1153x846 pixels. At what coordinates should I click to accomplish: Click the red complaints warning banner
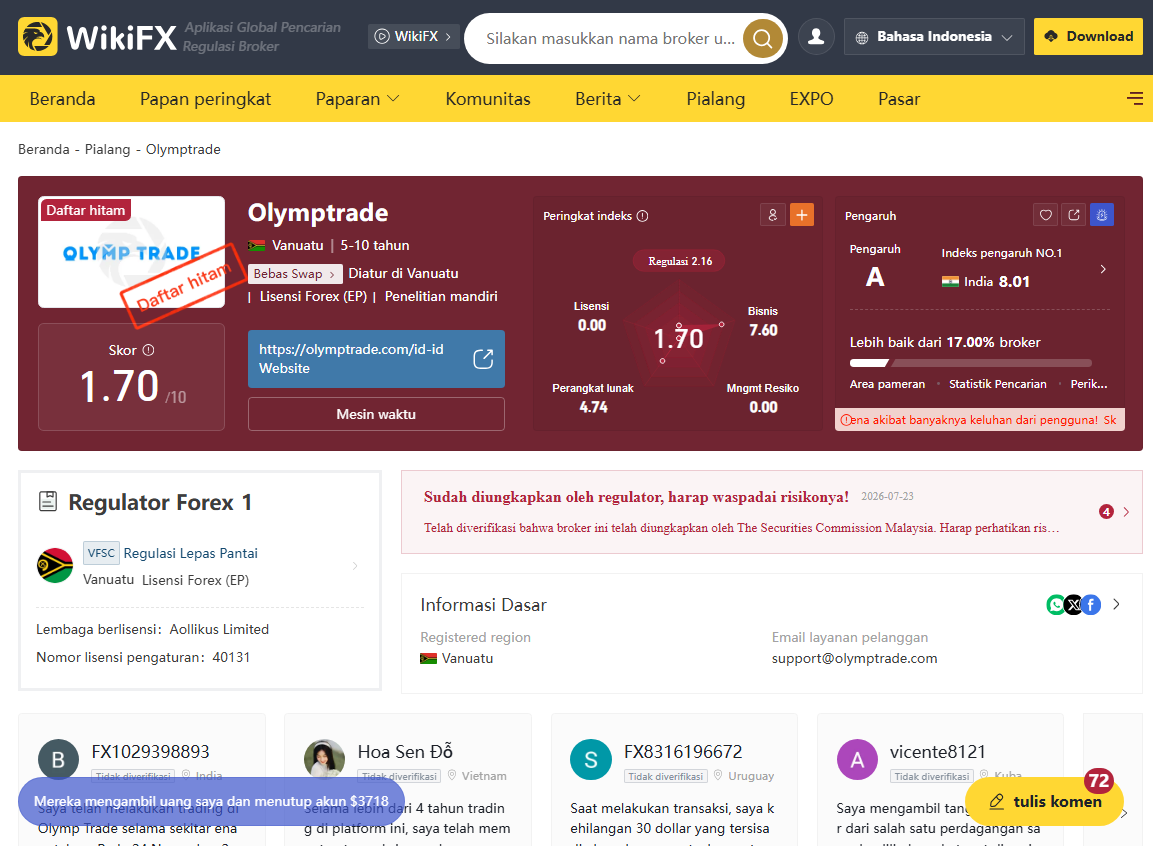coord(979,420)
